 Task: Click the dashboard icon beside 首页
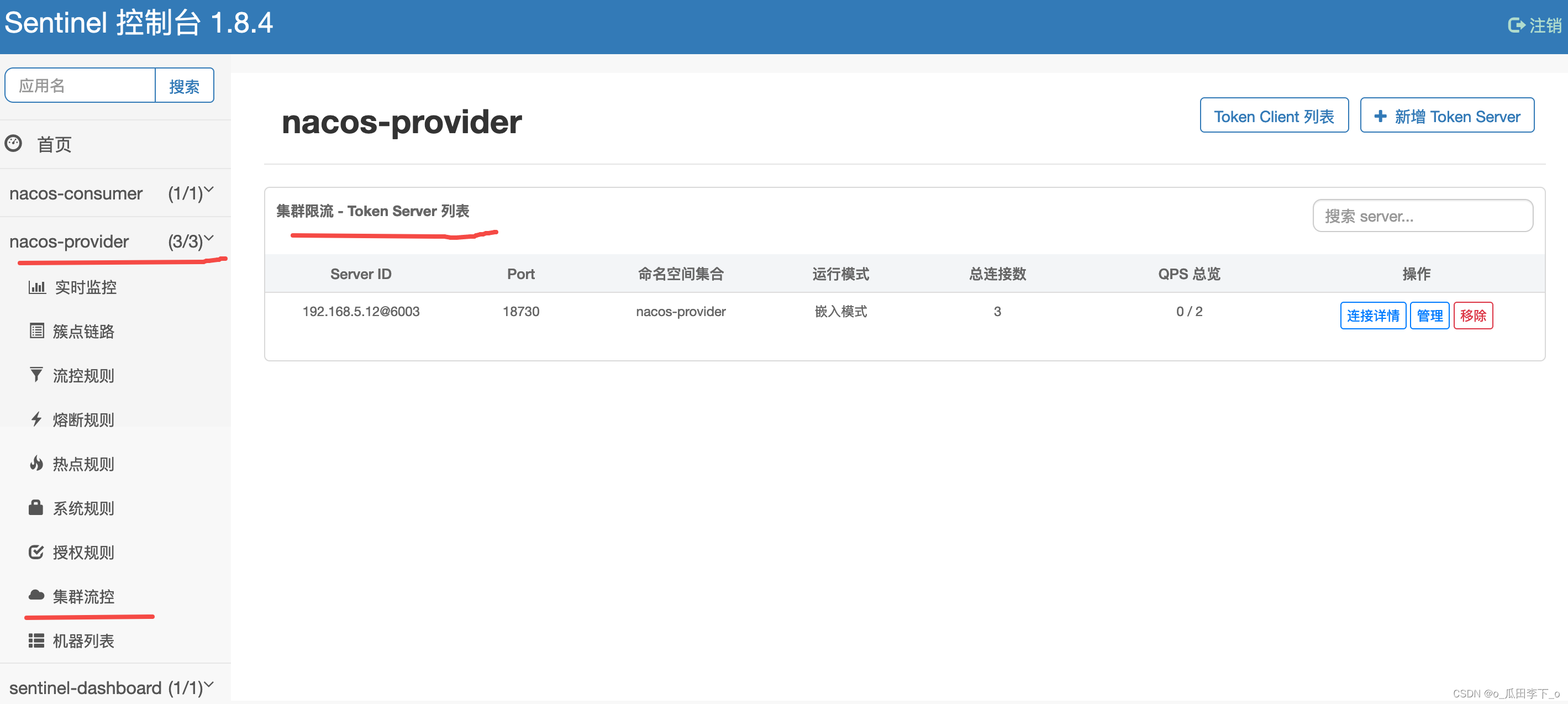point(13,144)
